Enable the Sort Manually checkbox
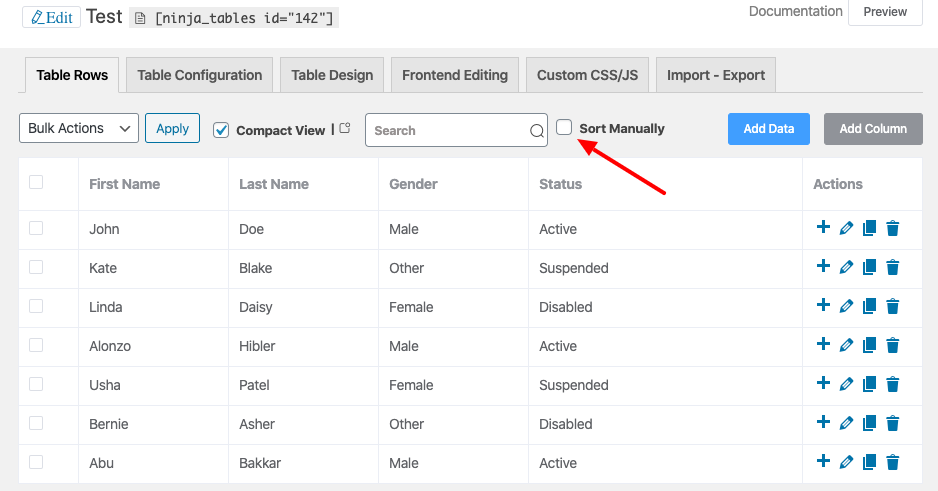 [x=564, y=128]
